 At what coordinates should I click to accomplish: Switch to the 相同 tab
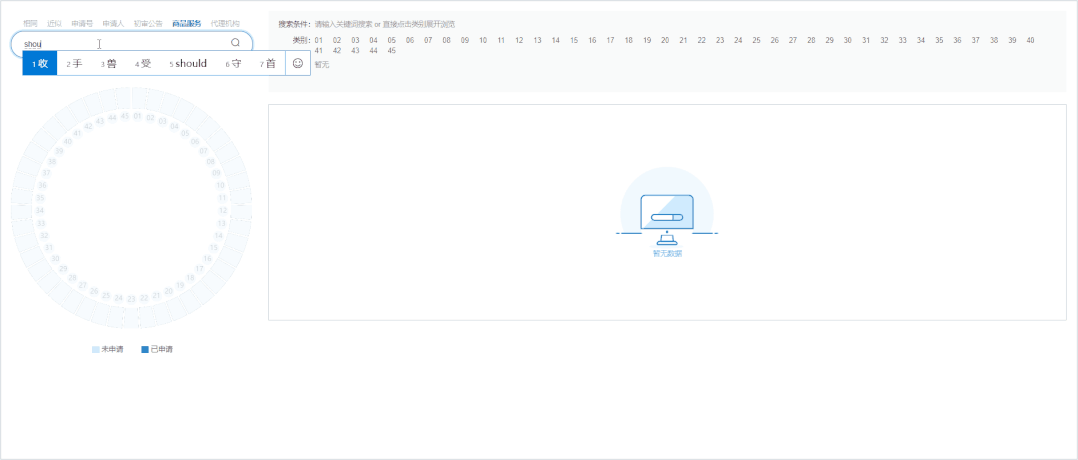(x=30, y=23)
